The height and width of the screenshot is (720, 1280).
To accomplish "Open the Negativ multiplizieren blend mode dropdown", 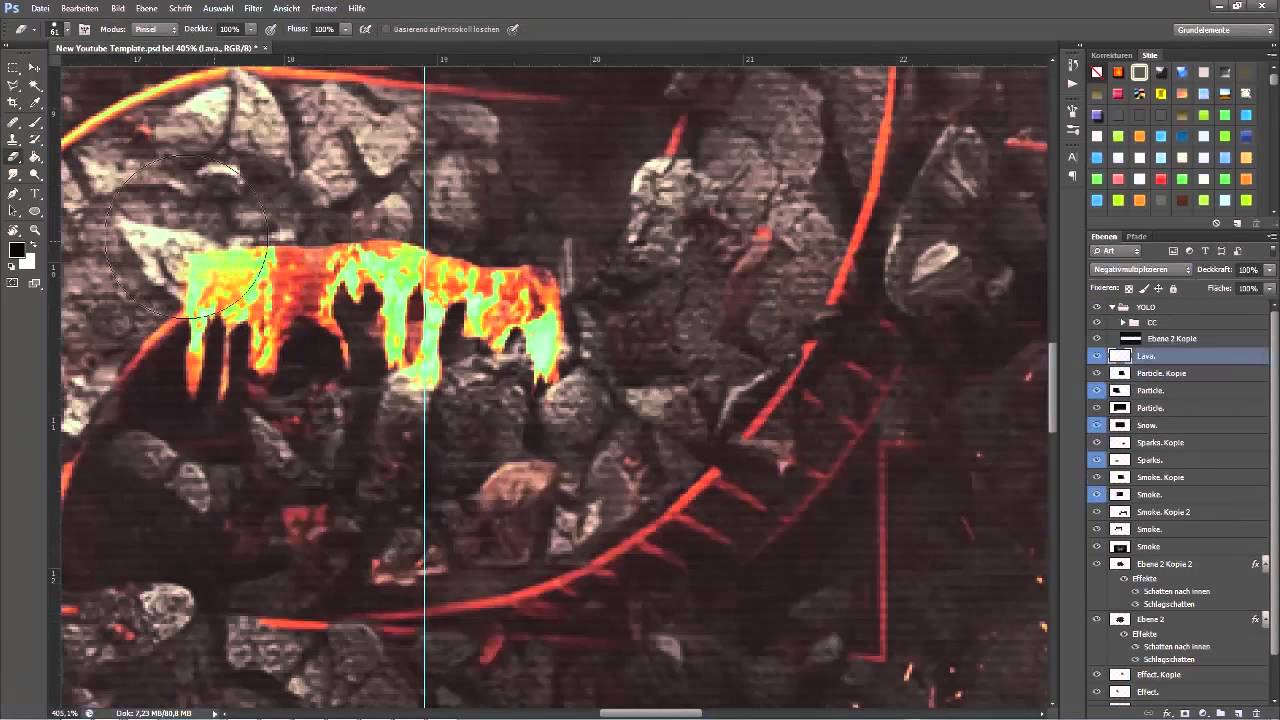I will click(1141, 270).
